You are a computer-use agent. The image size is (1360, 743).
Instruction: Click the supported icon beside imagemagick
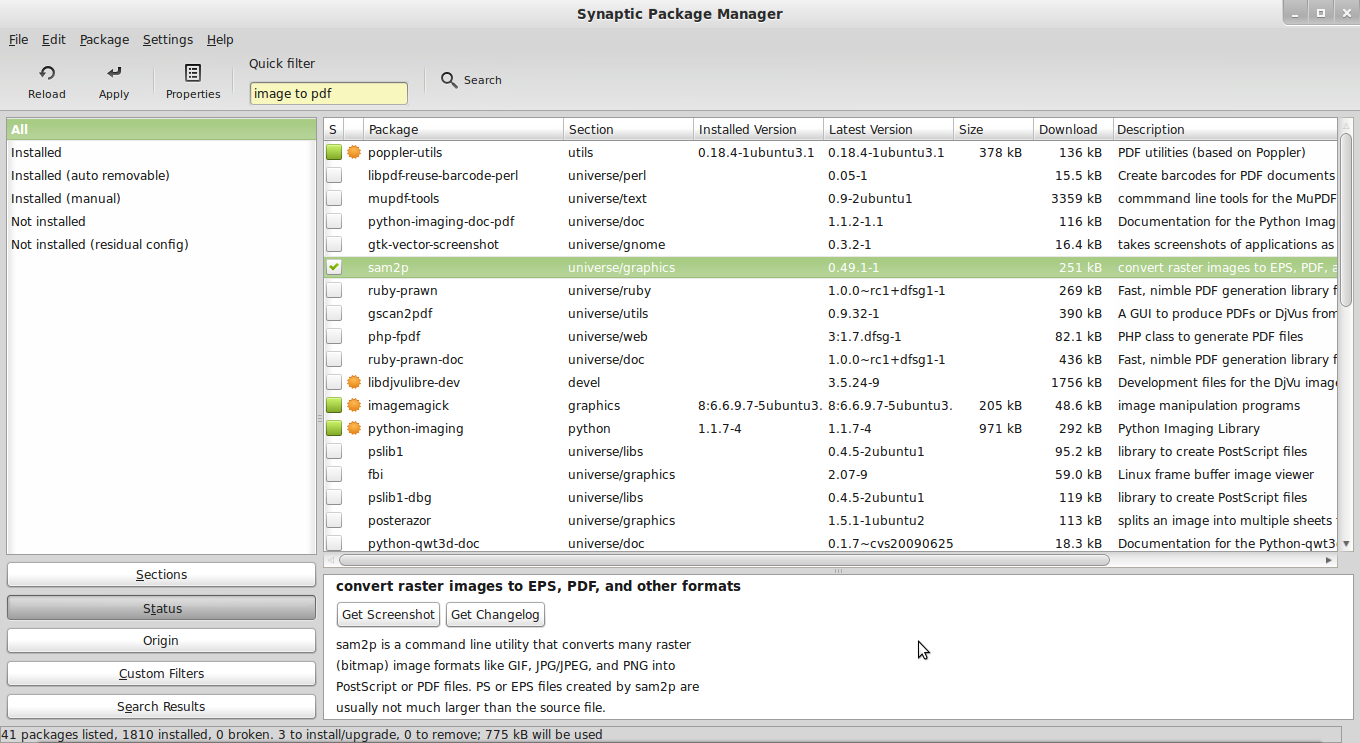coord(353,406)
